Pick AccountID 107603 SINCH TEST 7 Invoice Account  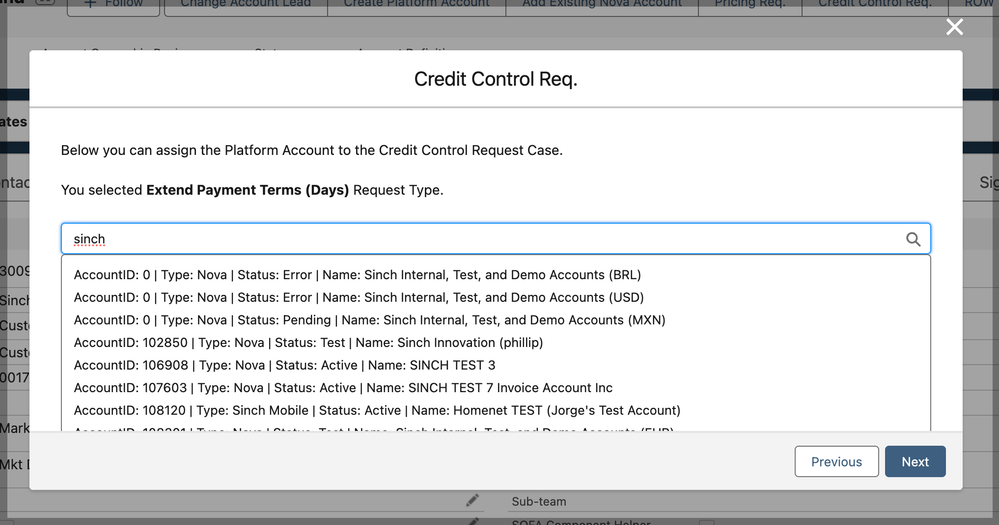coord(496,388)
